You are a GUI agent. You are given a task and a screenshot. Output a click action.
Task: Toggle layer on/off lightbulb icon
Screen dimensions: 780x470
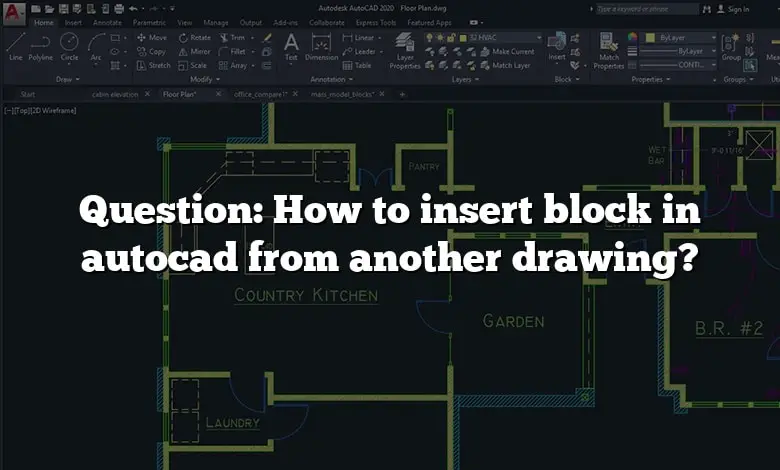[x=429, y=38]
